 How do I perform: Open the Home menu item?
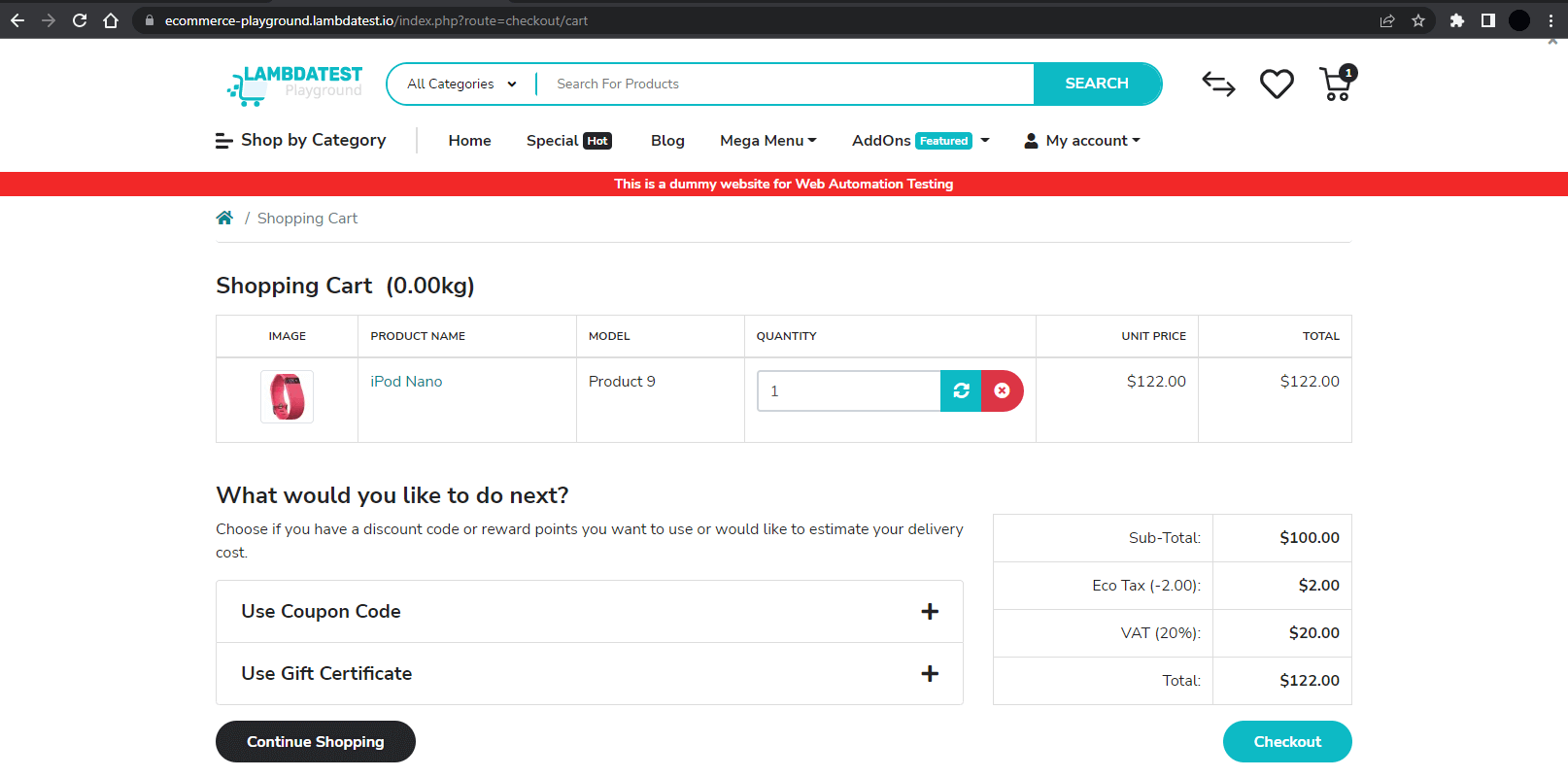point(469,141)
